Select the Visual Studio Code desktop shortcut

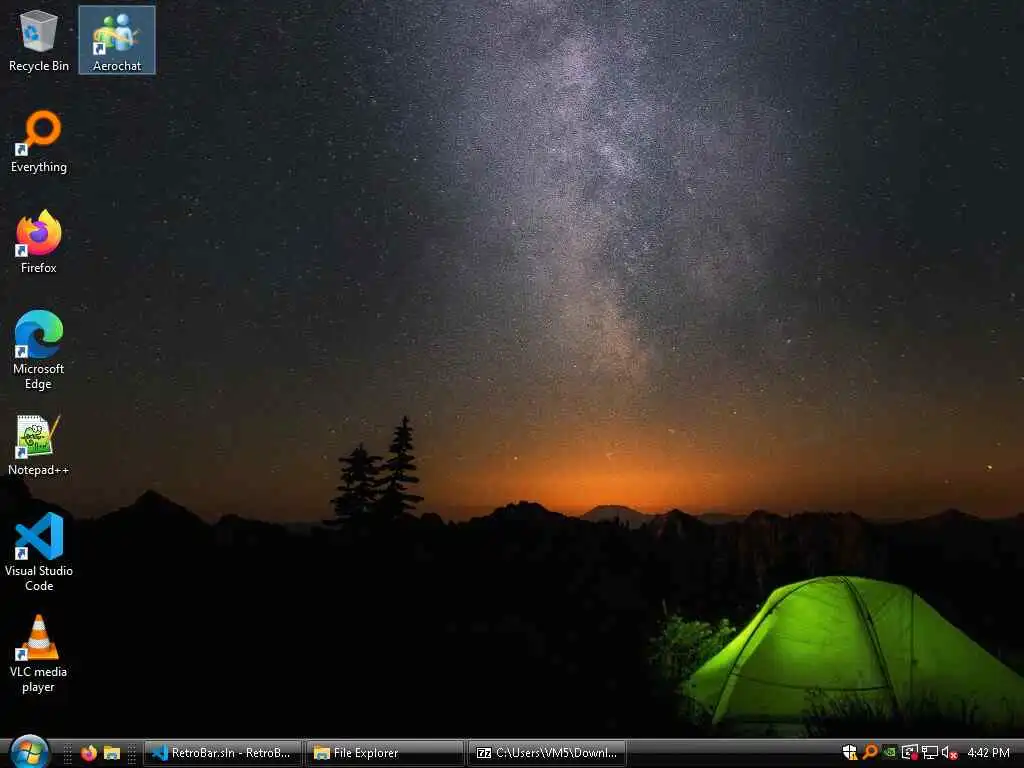[x=39, y=552]
